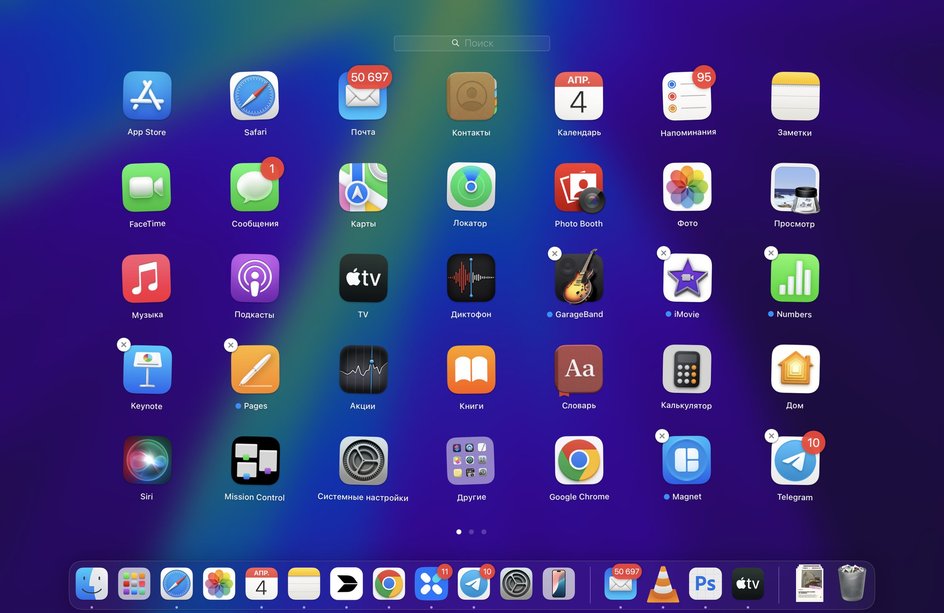Click the Launchpad icon in the Dock
This screenshot has height=613, width=944.
point(134,583)
